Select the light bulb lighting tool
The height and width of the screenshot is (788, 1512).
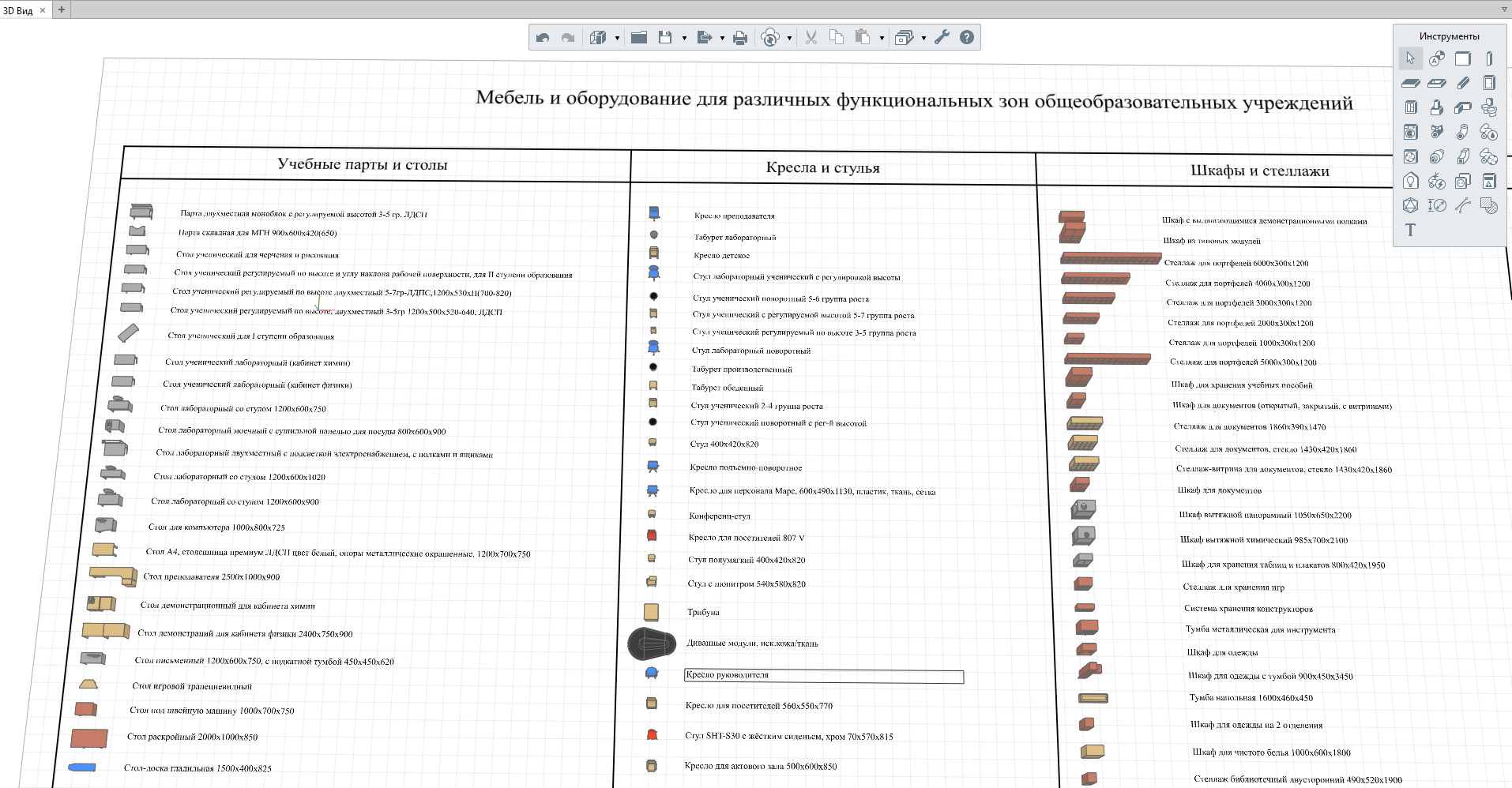[1410, 181]
